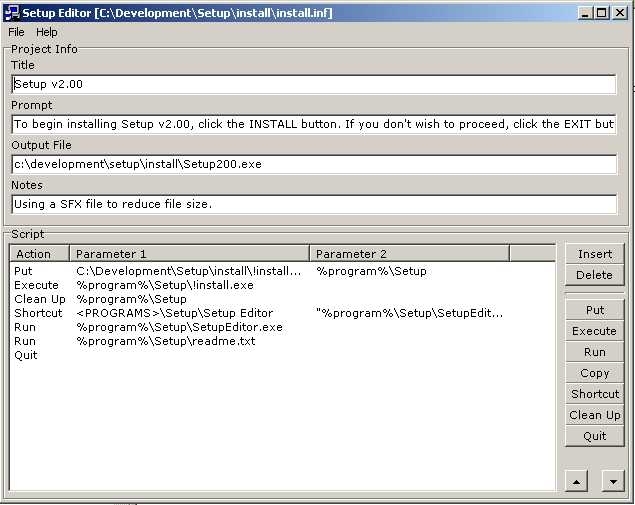Click <PROGRAMS>\Setup\Setup Editor cell

(x=175, y=313)
